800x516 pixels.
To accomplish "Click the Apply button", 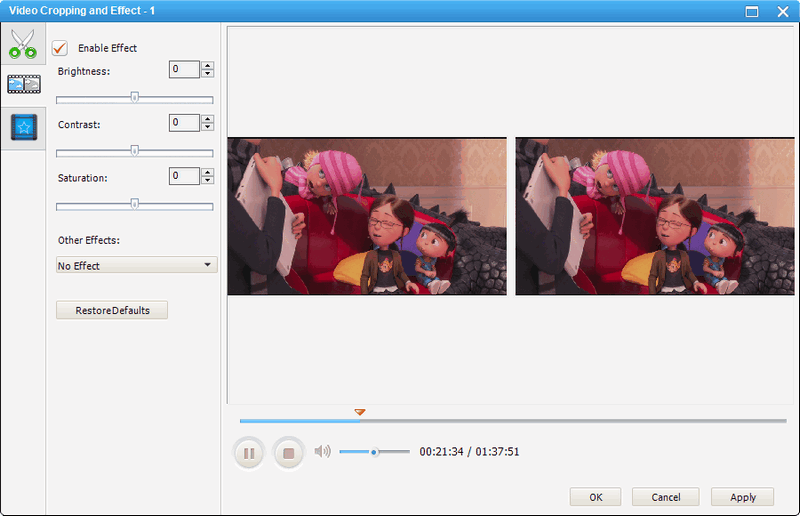I will tap(742, 497).
